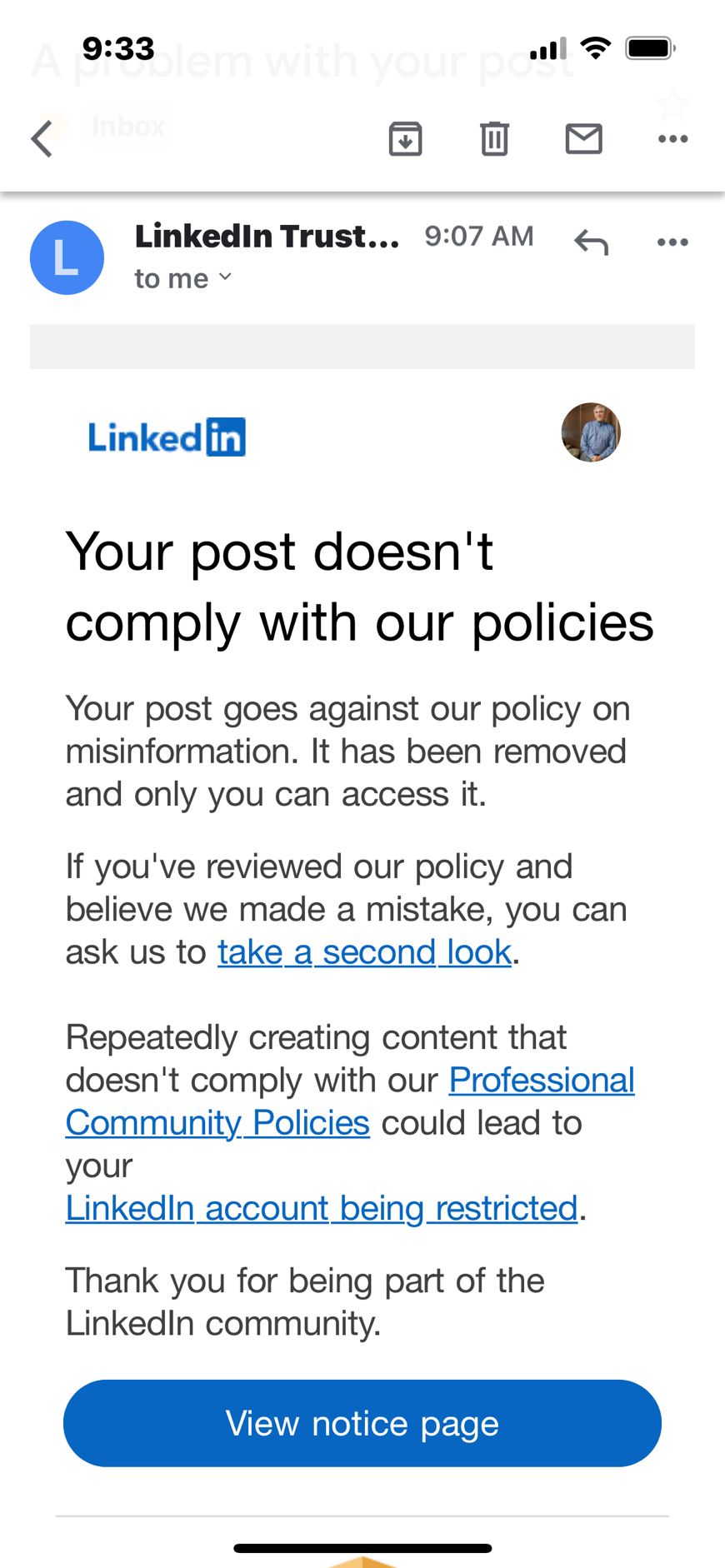Image resolution: width=725 pixels, height=1568 pixels.
Task: Follow 'LinkedIn account being restricted' link
Action: click(322, 1208)
